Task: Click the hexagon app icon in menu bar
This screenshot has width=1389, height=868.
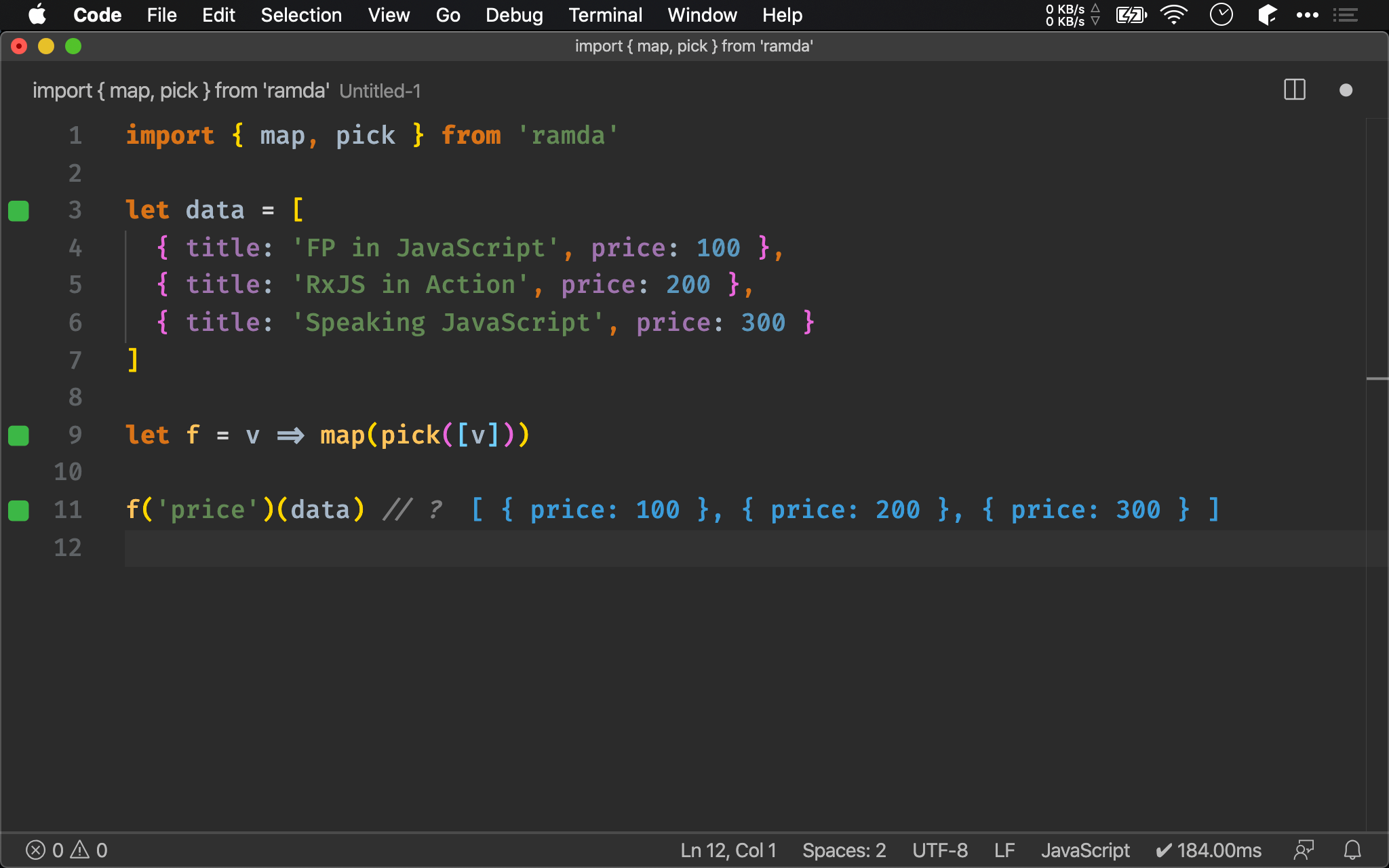Action: click(x=1267, y=15)
